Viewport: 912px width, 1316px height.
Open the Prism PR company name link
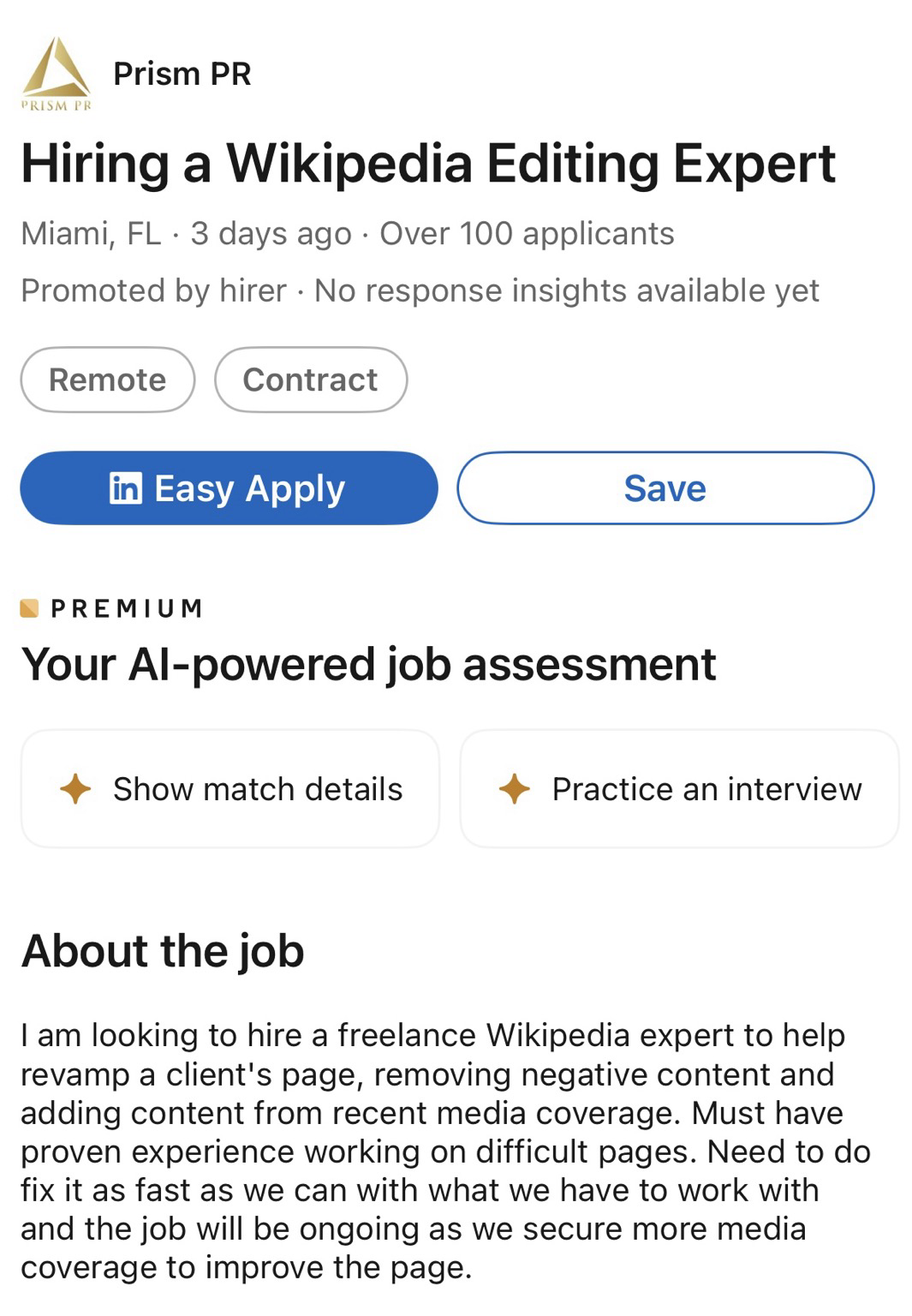182,74
